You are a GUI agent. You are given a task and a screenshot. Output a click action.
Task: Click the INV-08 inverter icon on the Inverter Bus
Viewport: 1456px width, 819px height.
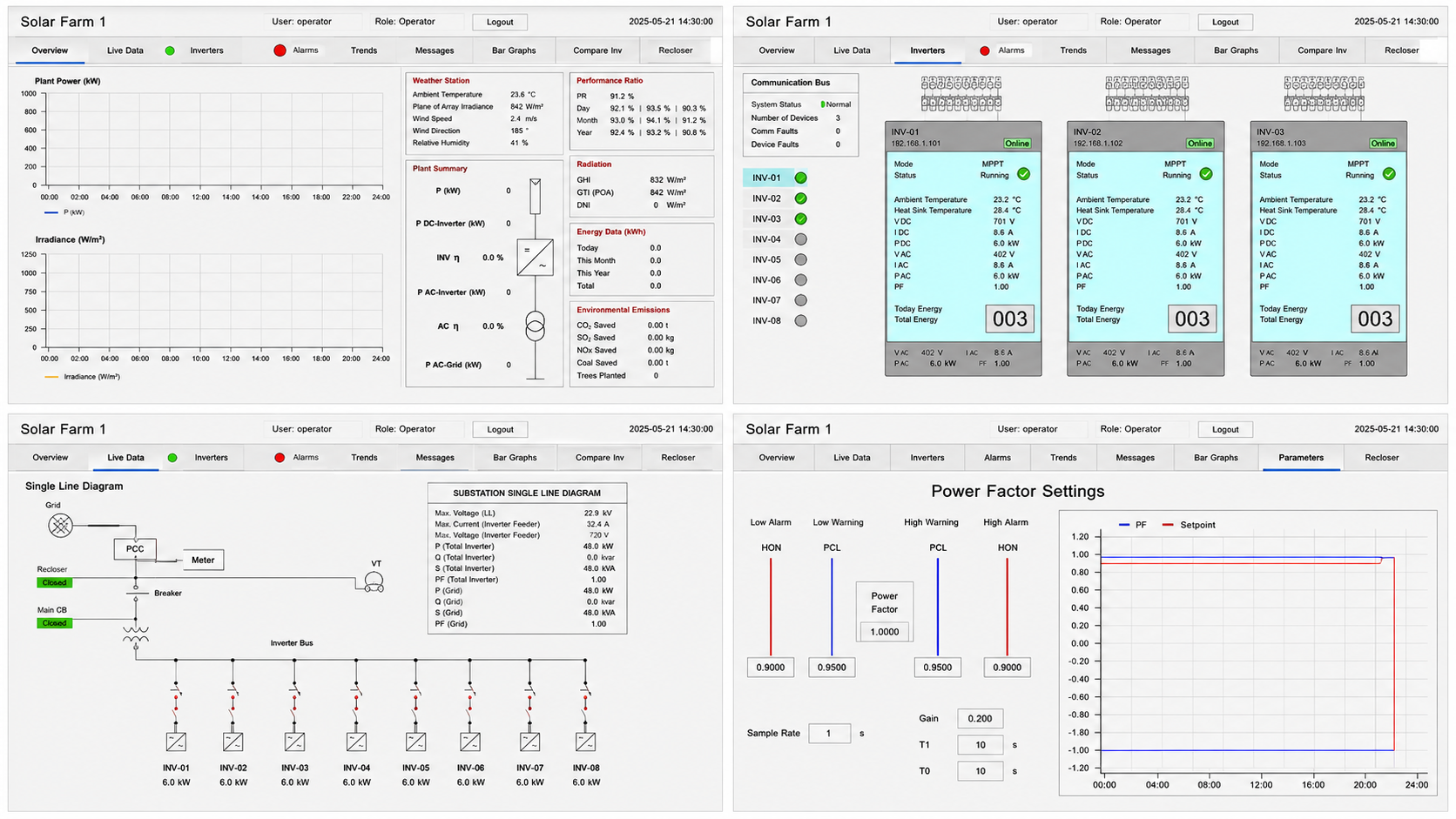(585, 742)
